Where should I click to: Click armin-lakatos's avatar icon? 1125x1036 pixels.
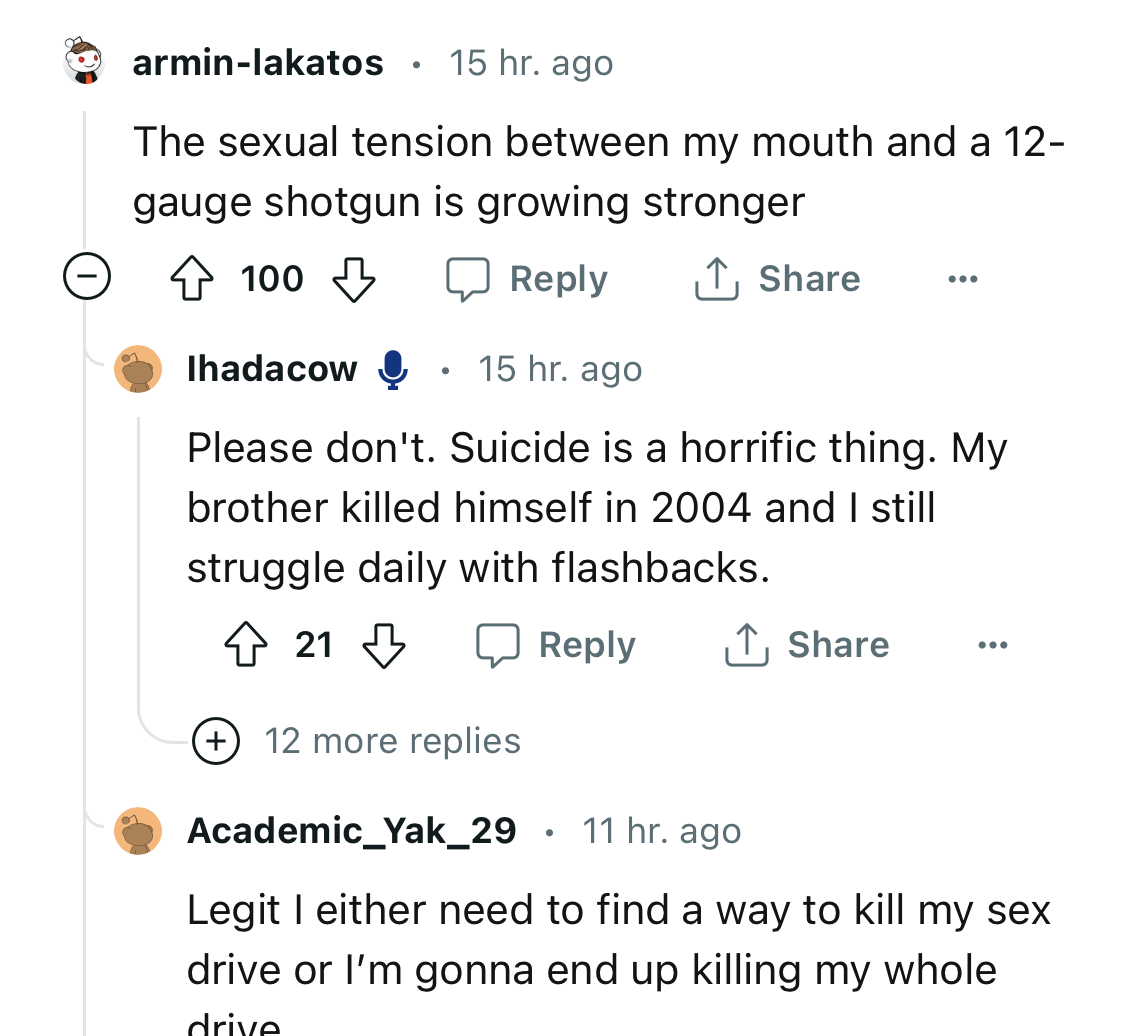[84, 61]
